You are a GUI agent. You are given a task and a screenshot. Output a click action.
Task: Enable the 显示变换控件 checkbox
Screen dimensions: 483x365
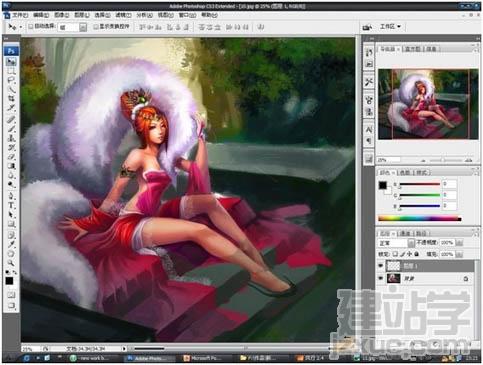coord(95,26)
